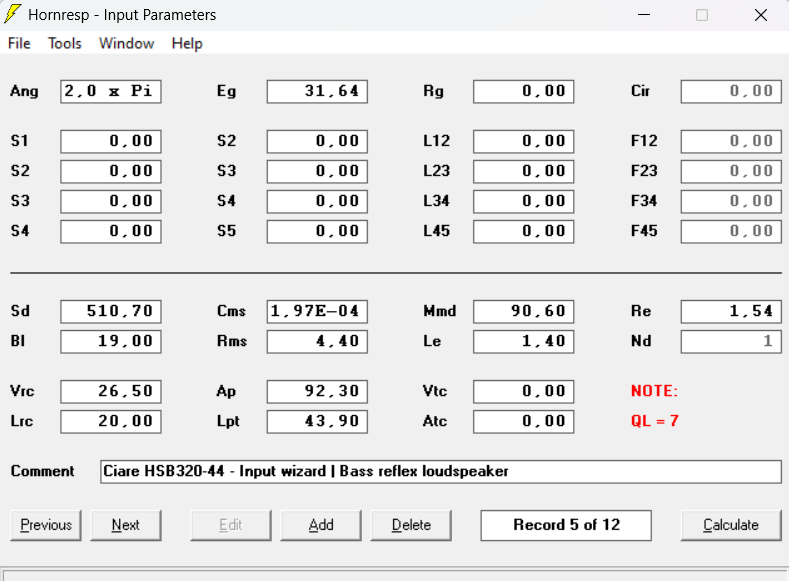The height and width of the screenshot is (581, 789).
Task: Click the red QL = 7 note
Action: click(x=655, y=421)
